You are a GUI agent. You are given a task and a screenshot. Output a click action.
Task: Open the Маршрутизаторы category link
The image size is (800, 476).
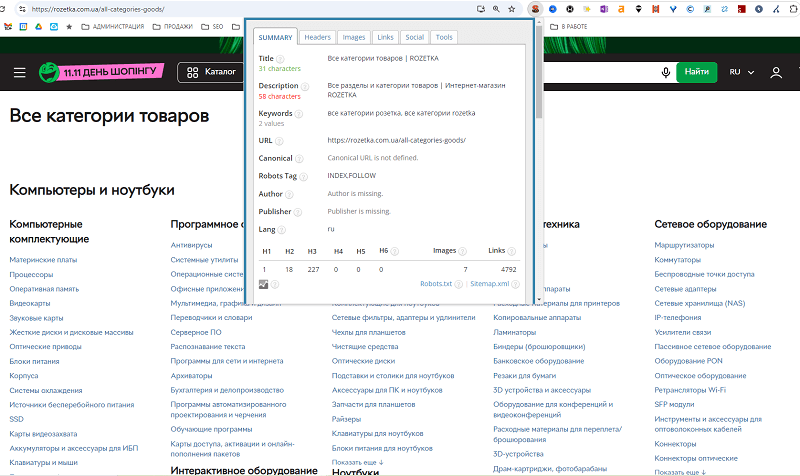(684, 245)
